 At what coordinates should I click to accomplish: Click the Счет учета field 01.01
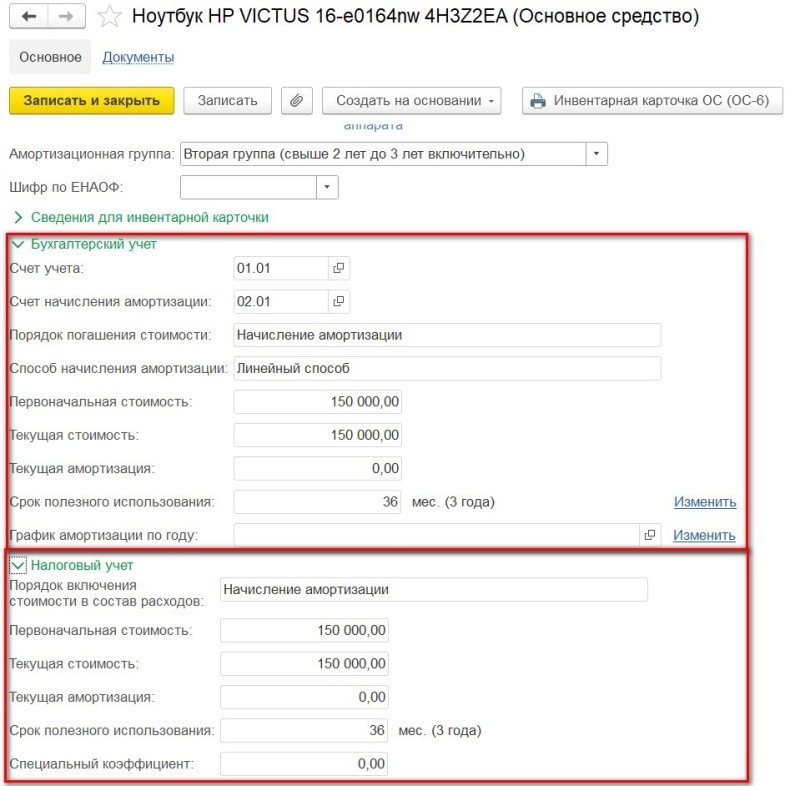281,268
